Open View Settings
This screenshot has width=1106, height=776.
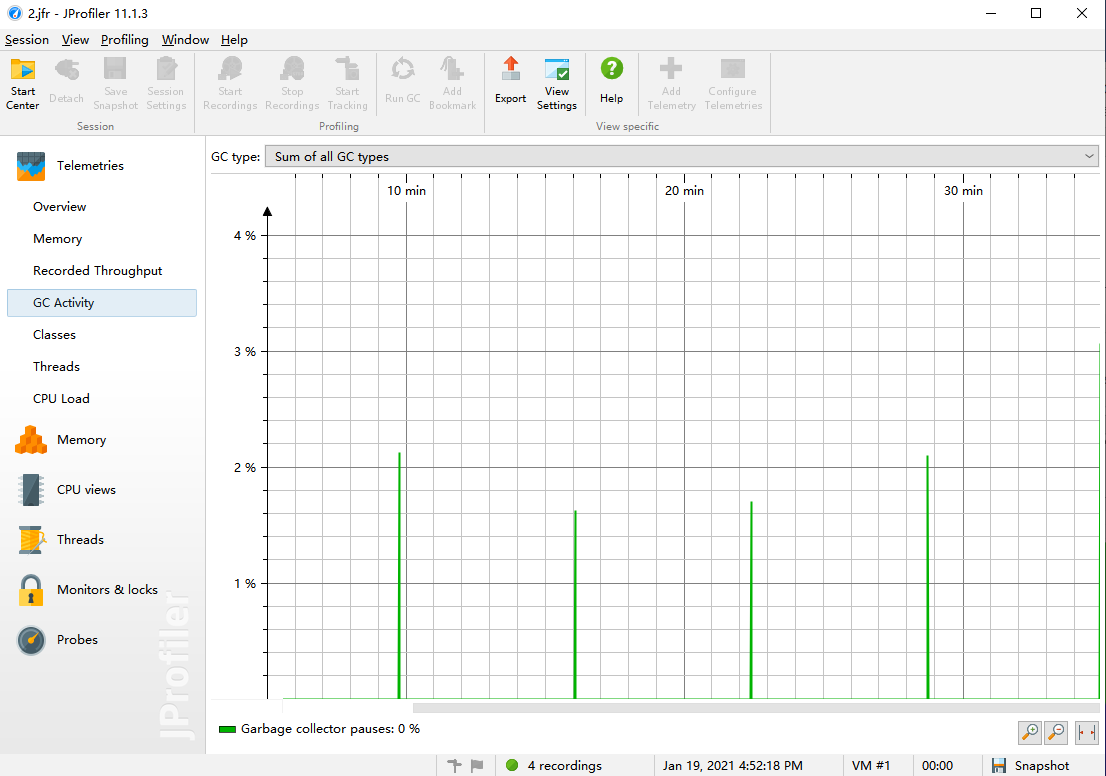pos(557,83)
